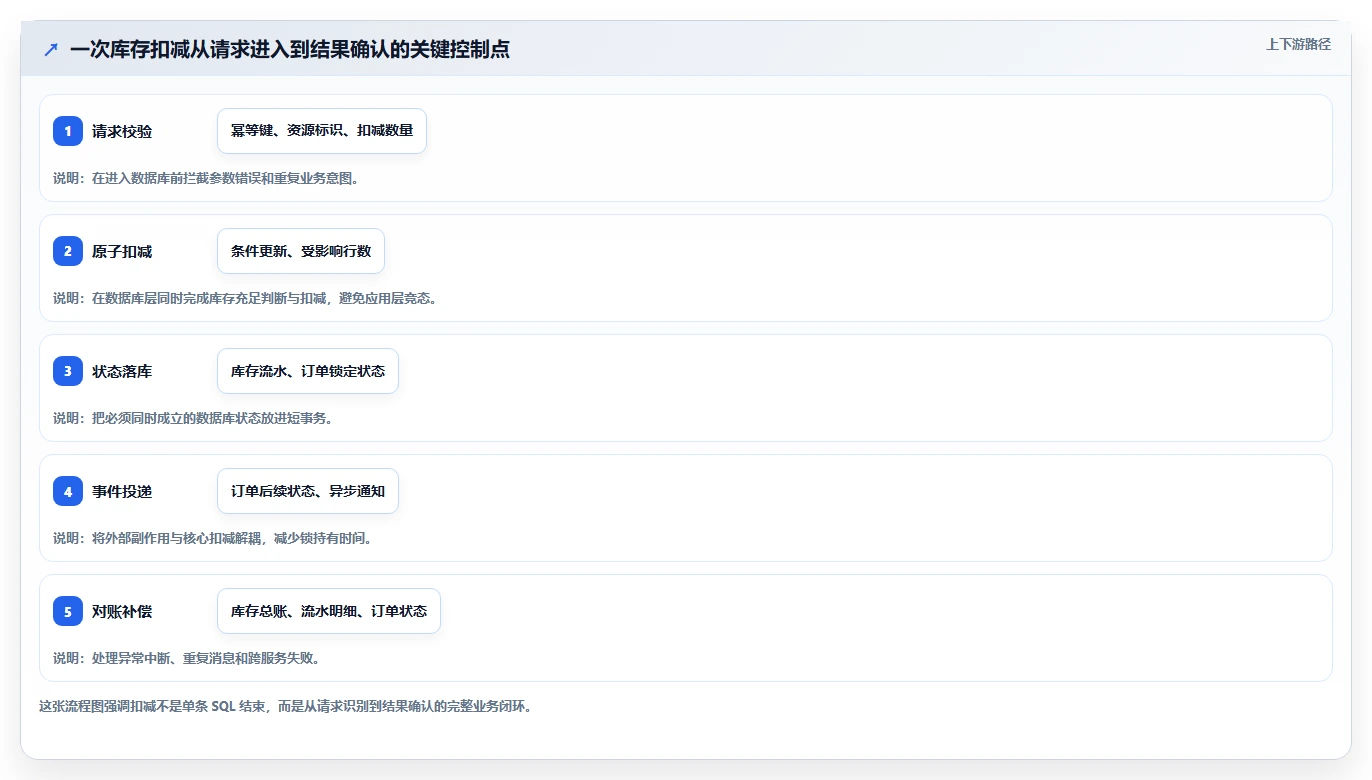Click the 状态落库 step title

coord(122,371)
